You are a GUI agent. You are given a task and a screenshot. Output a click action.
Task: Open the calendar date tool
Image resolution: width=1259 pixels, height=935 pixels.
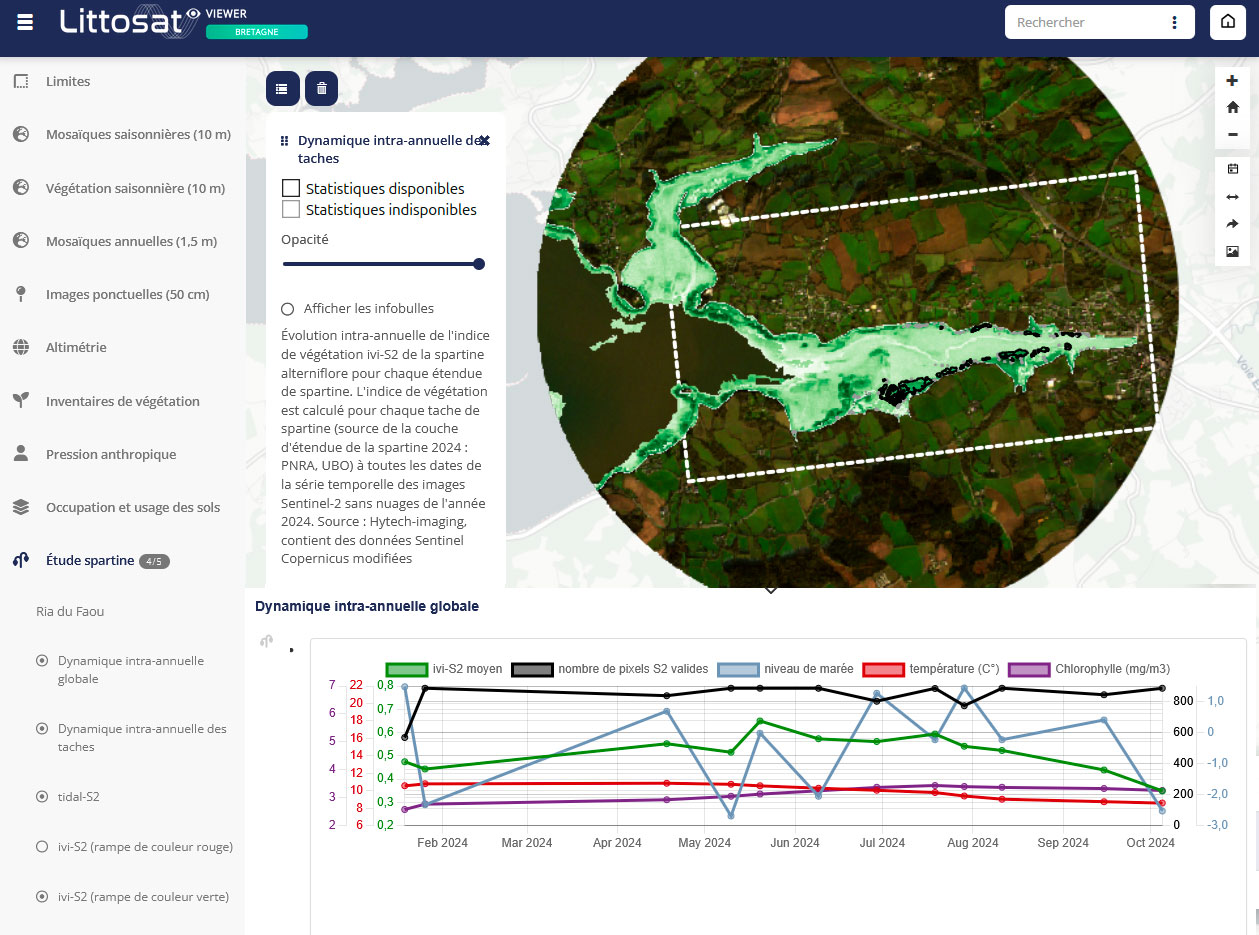(x=1232, y=169)
